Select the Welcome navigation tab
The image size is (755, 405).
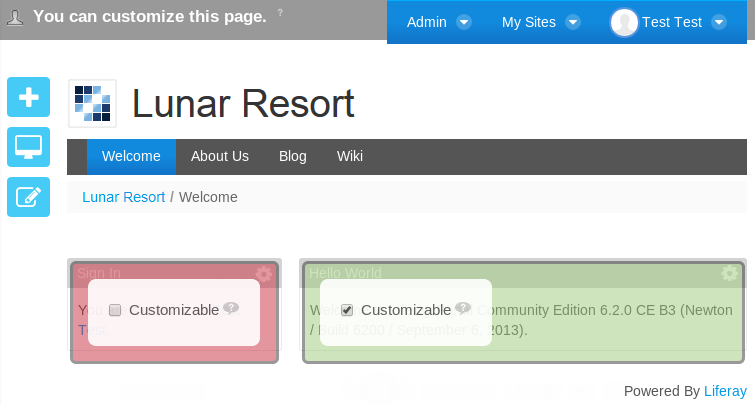[x=131, y=157]
